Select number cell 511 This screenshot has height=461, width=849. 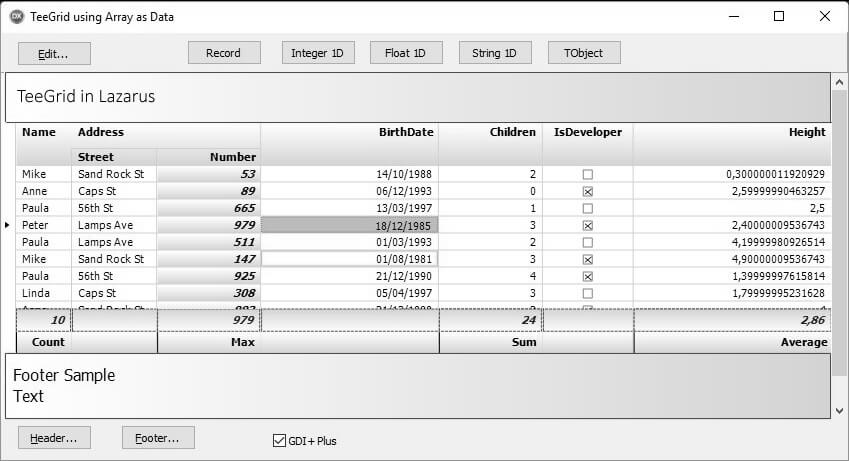209,242
